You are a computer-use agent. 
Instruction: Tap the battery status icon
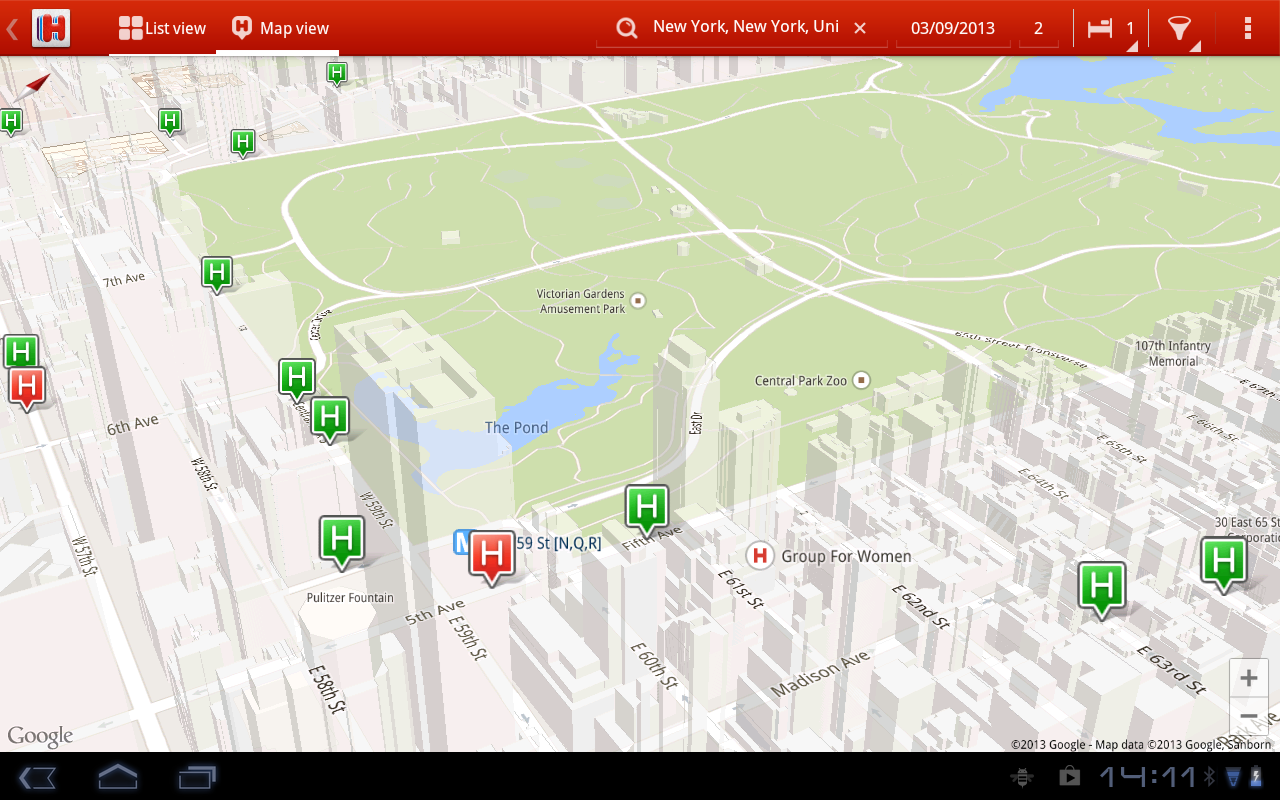pyautogui.click(x=1256, y=777)
